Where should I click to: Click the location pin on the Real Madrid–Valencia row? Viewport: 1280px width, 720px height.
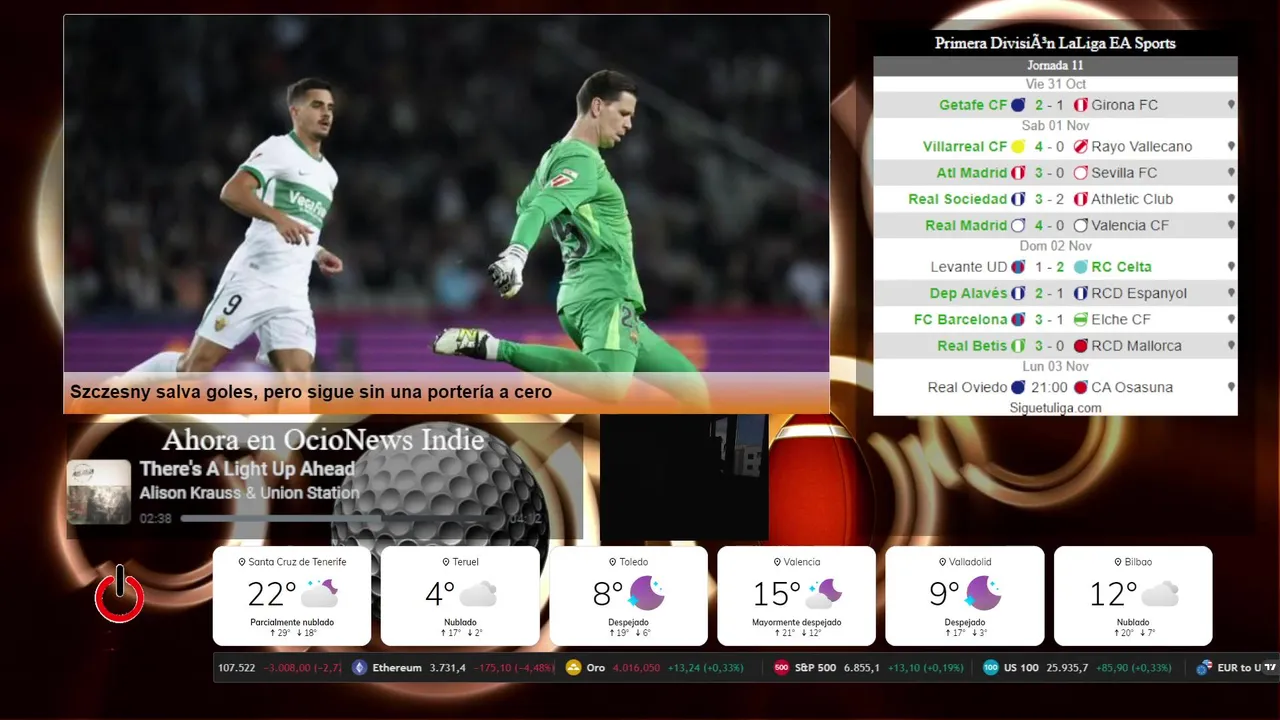click(1231, 226)
